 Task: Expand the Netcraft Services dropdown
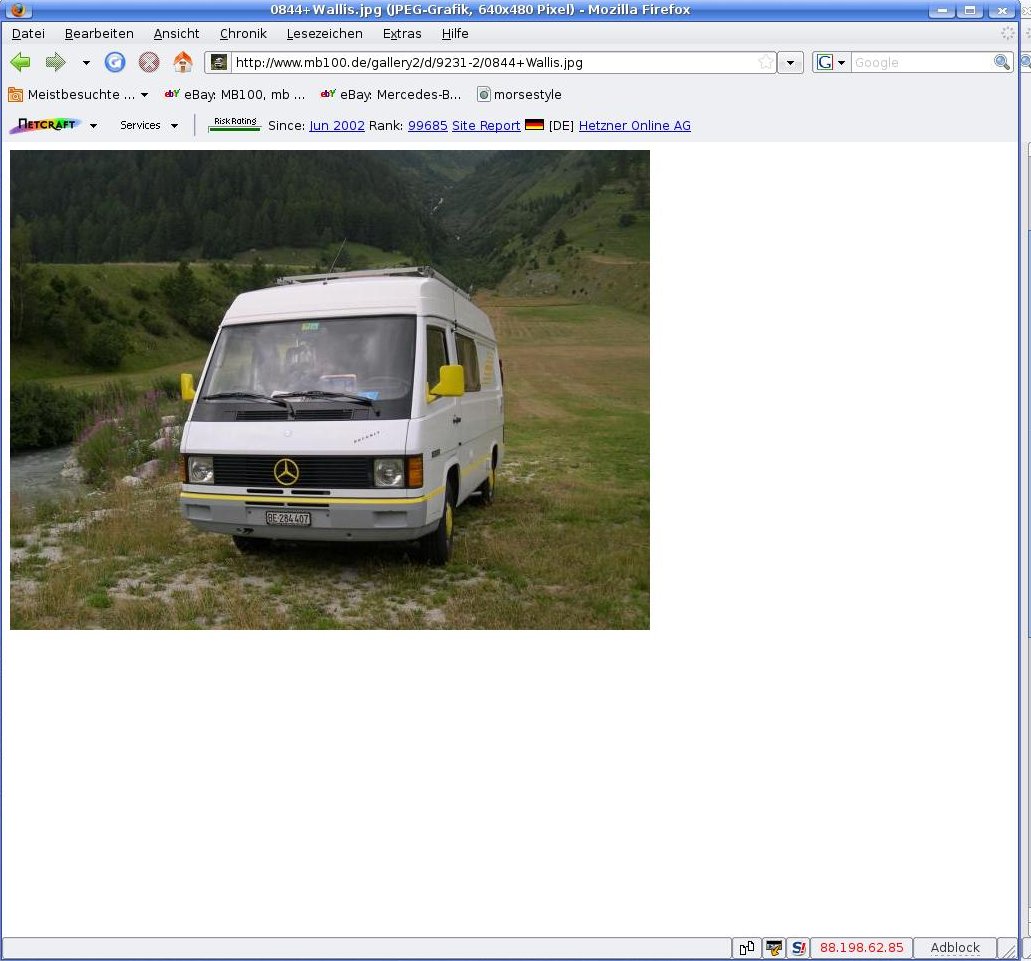click(x=148, y=125)
